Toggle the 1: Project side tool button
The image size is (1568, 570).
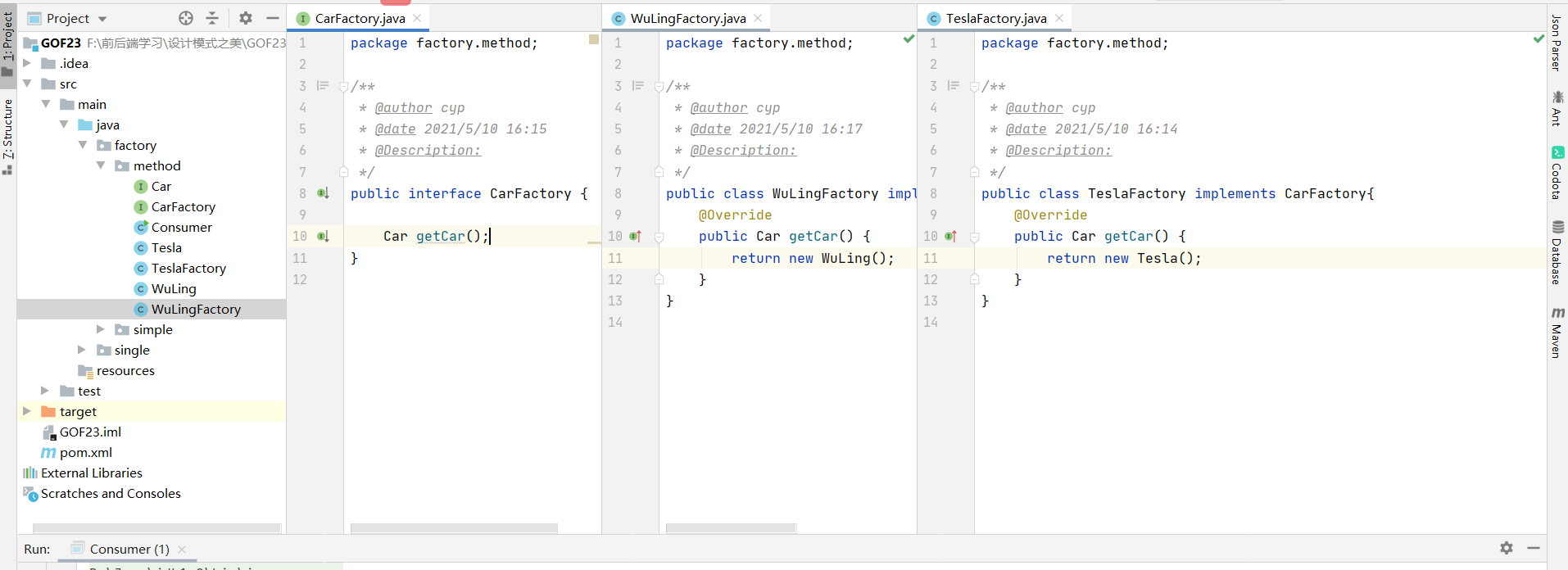point(8,38)
